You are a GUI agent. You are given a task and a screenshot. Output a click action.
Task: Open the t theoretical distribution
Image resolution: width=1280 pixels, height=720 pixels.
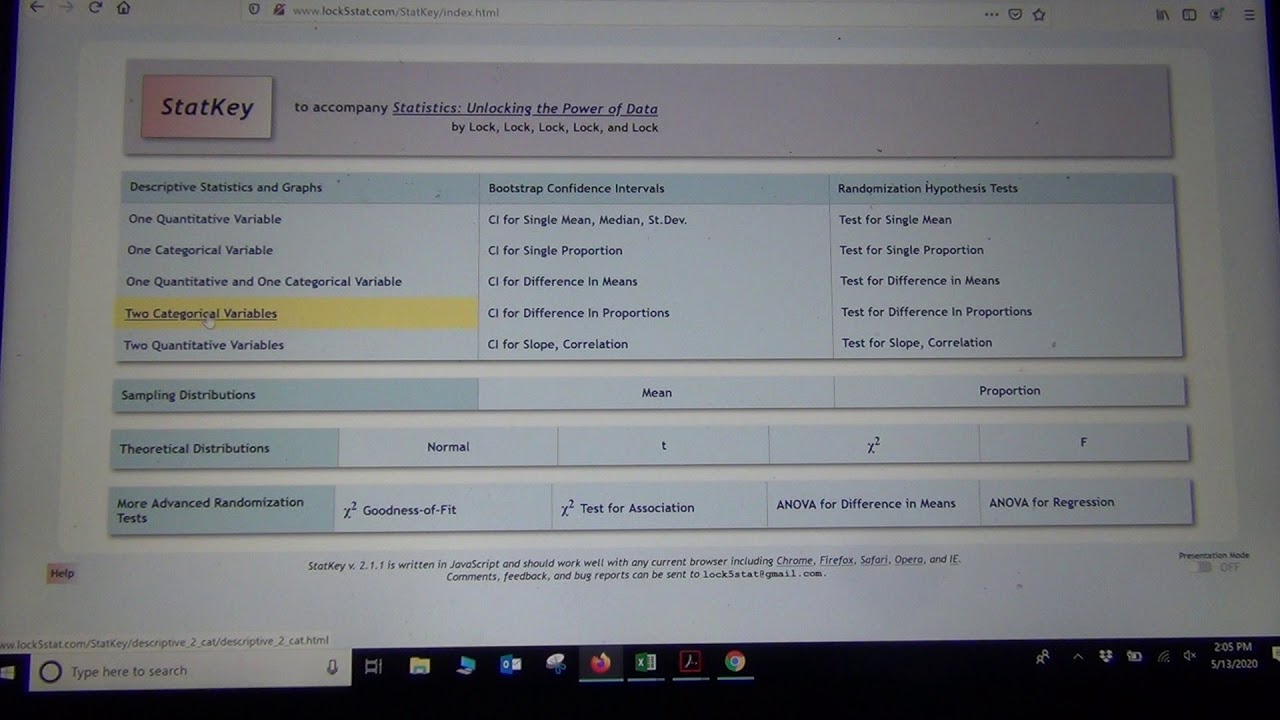664,446
